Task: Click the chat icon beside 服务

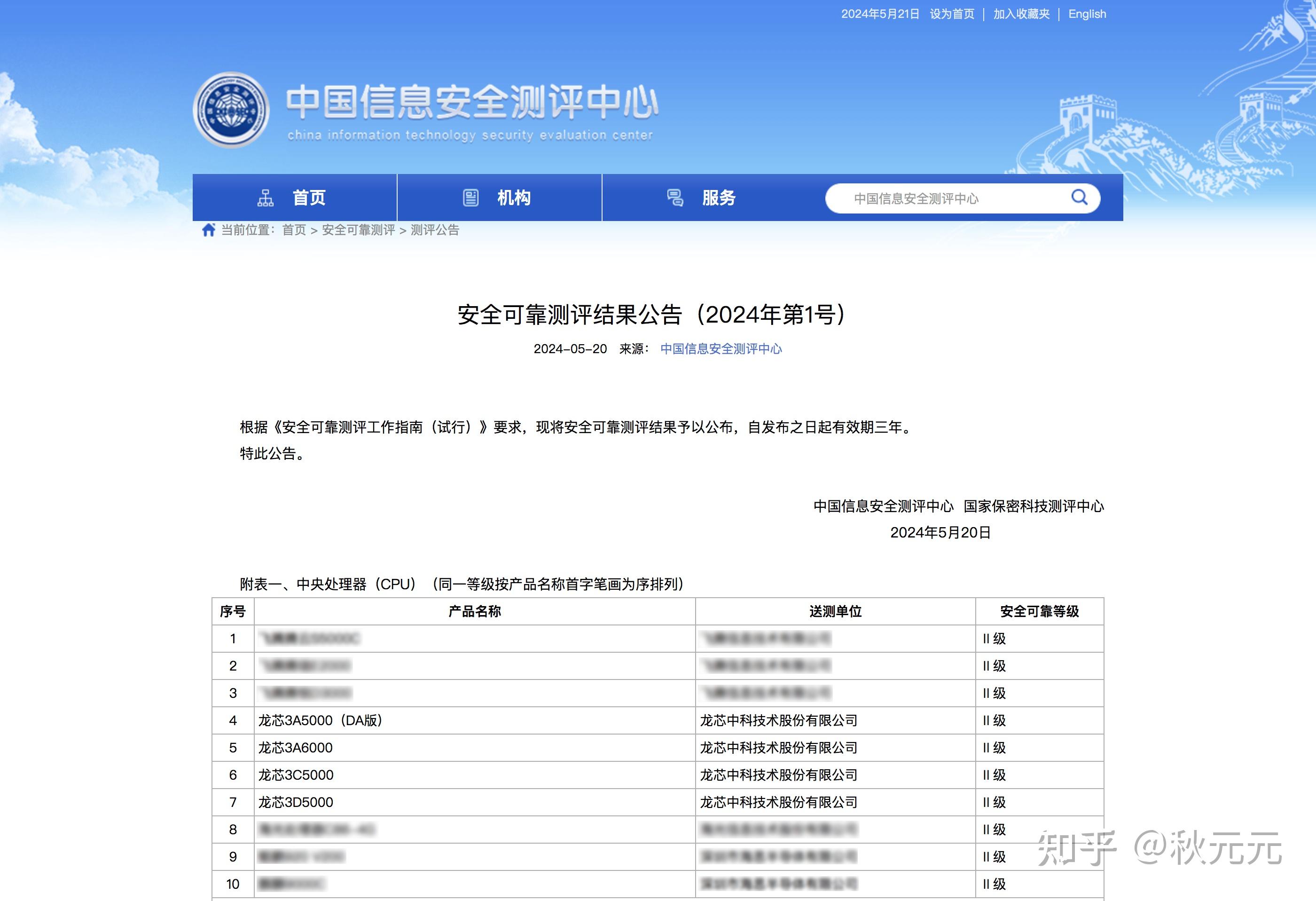Action: (x=675, y=198)
